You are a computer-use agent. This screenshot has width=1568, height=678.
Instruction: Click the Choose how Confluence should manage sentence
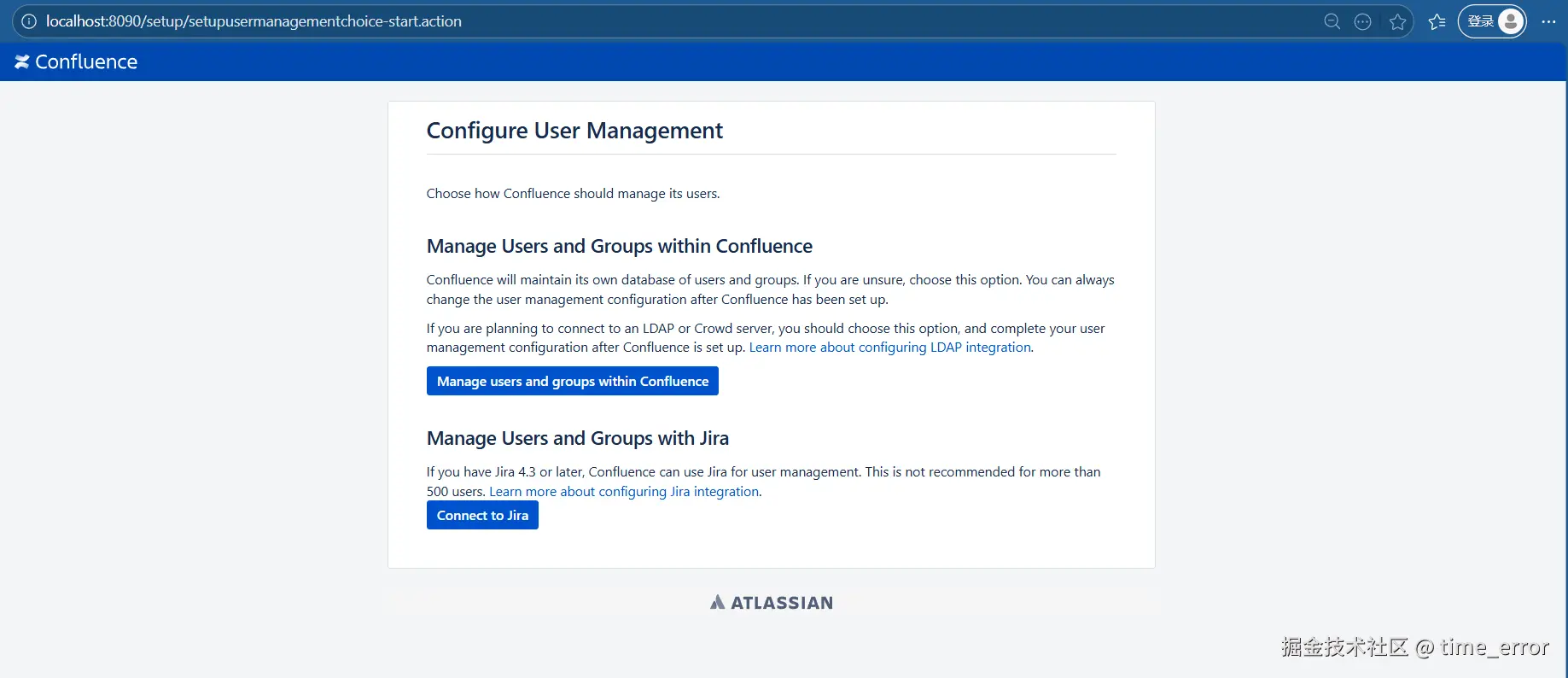pyautogui.click(x=573, y=194)
